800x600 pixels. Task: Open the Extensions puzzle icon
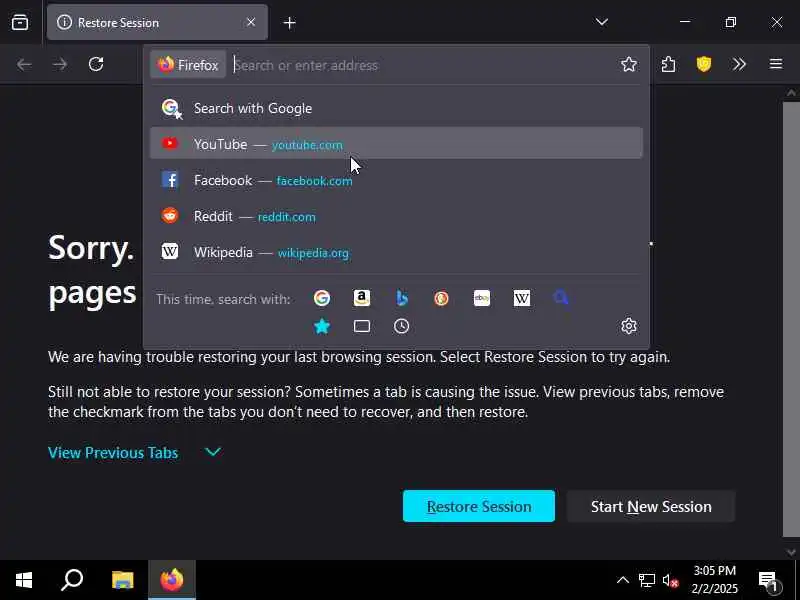click(668, 64)
